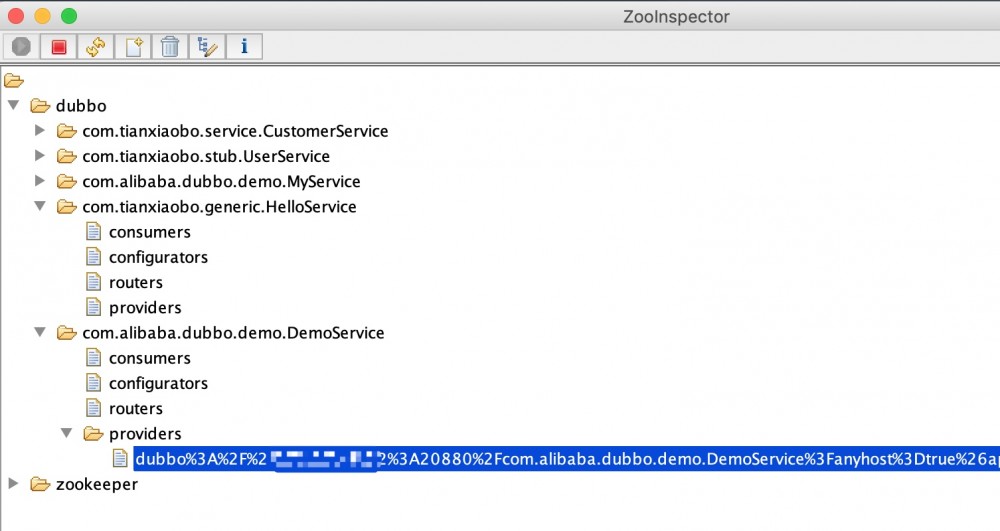
Task: Click folder icon of MyService node
Action: coord(66,182)
